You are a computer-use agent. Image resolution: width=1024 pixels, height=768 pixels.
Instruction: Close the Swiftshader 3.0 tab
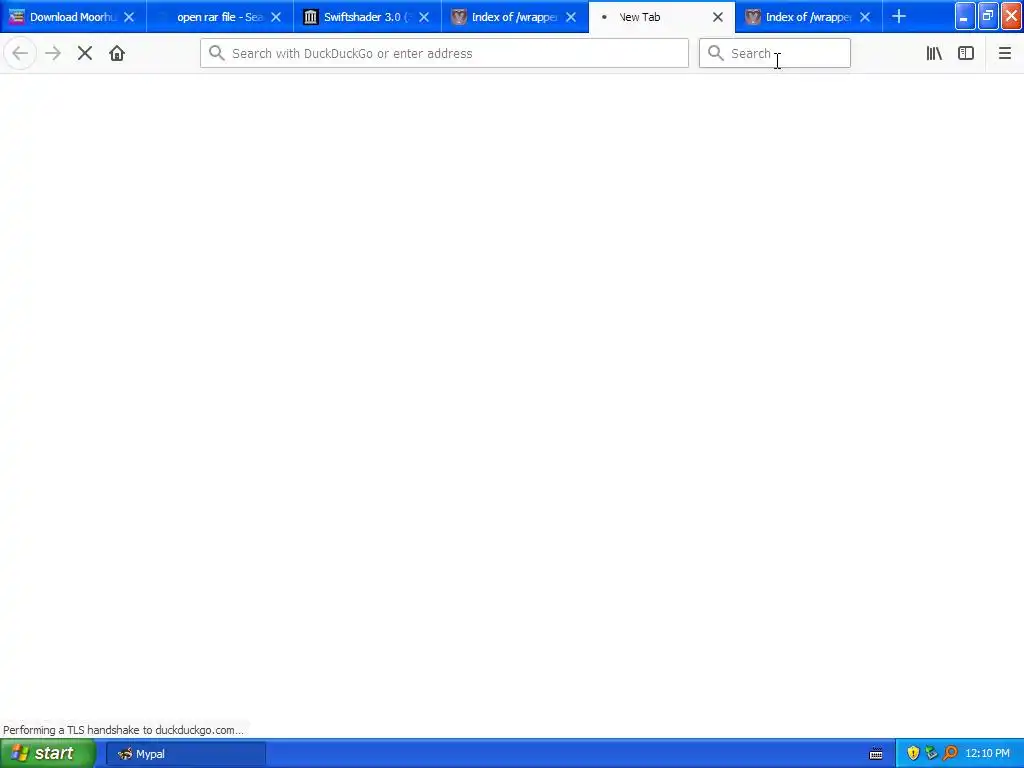[x=424, y=17]
